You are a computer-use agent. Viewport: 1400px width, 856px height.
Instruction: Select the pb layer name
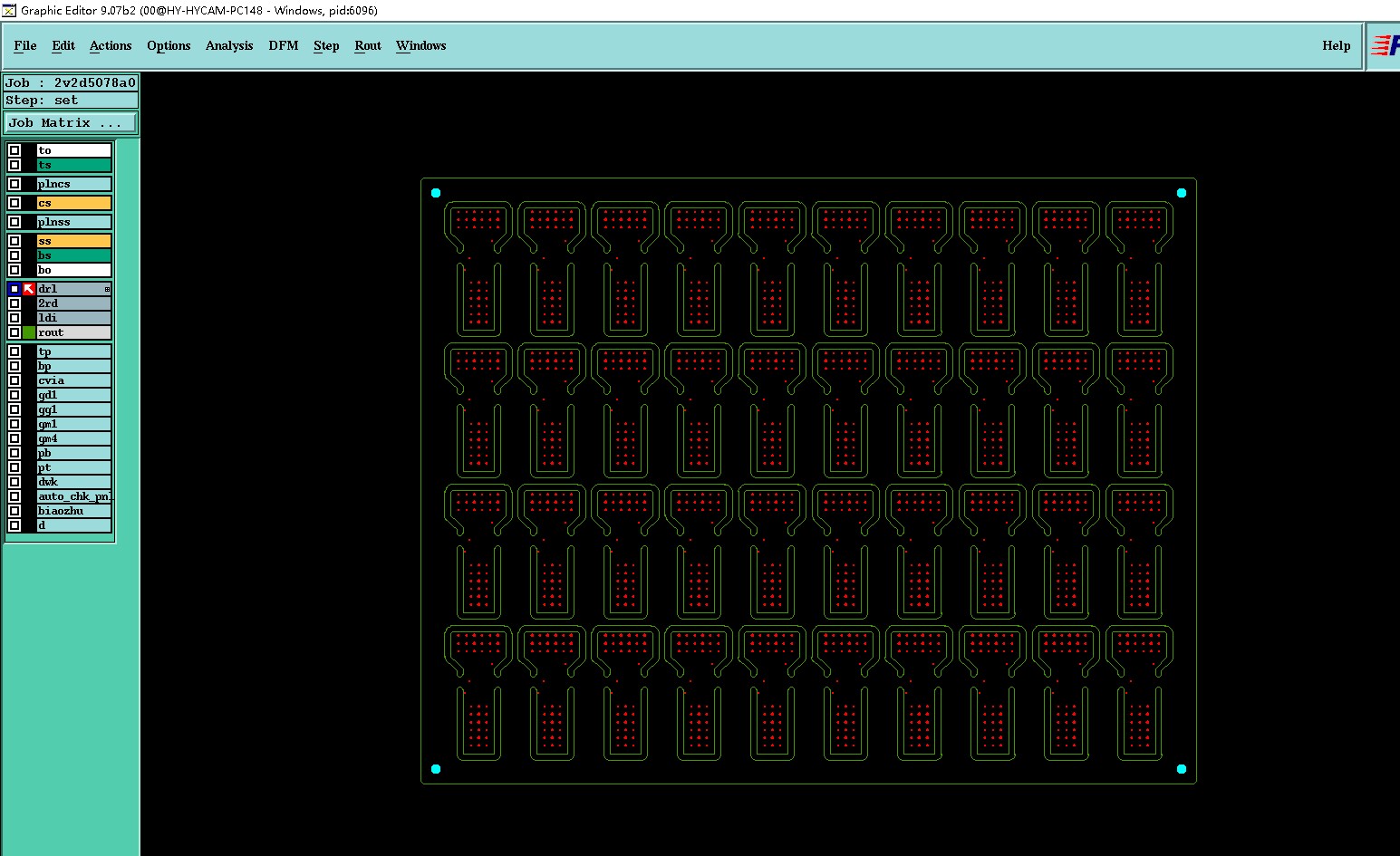tap(74, 453)
